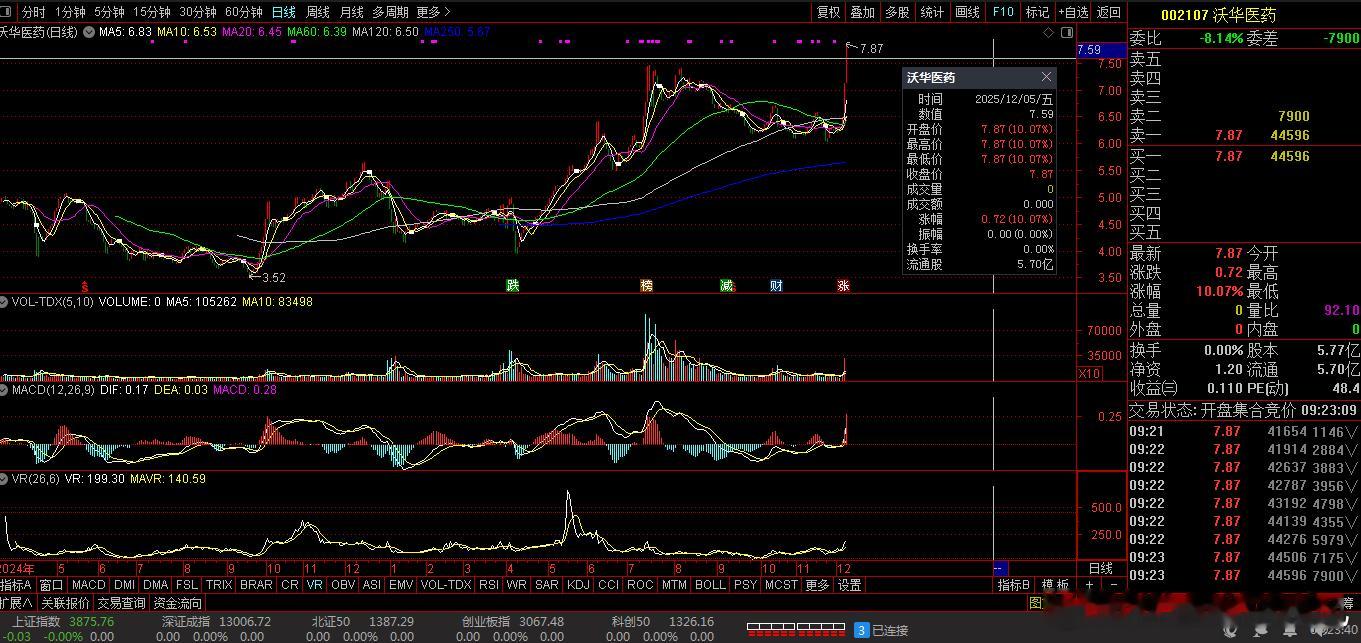1361x643 pixels.
Task: Click the 复权 button
Action: point(828,12)
